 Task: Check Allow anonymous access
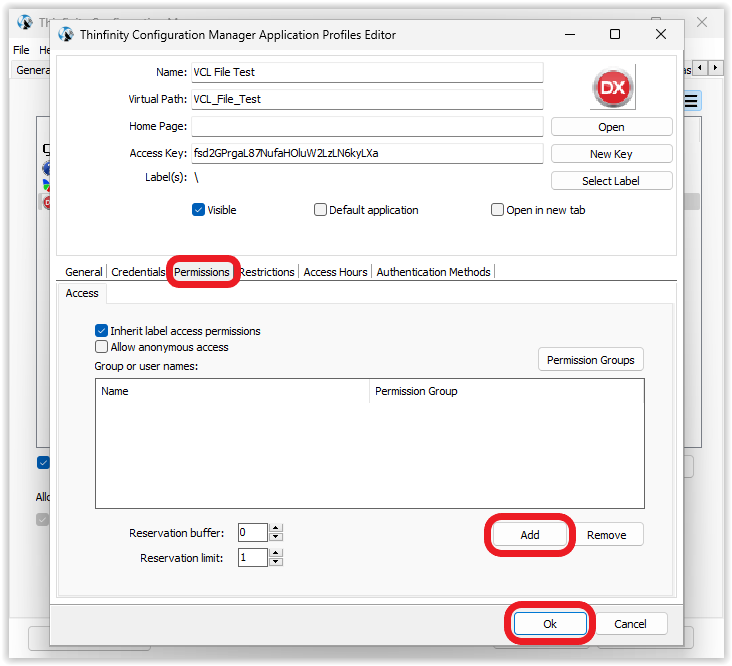(101, 347)
